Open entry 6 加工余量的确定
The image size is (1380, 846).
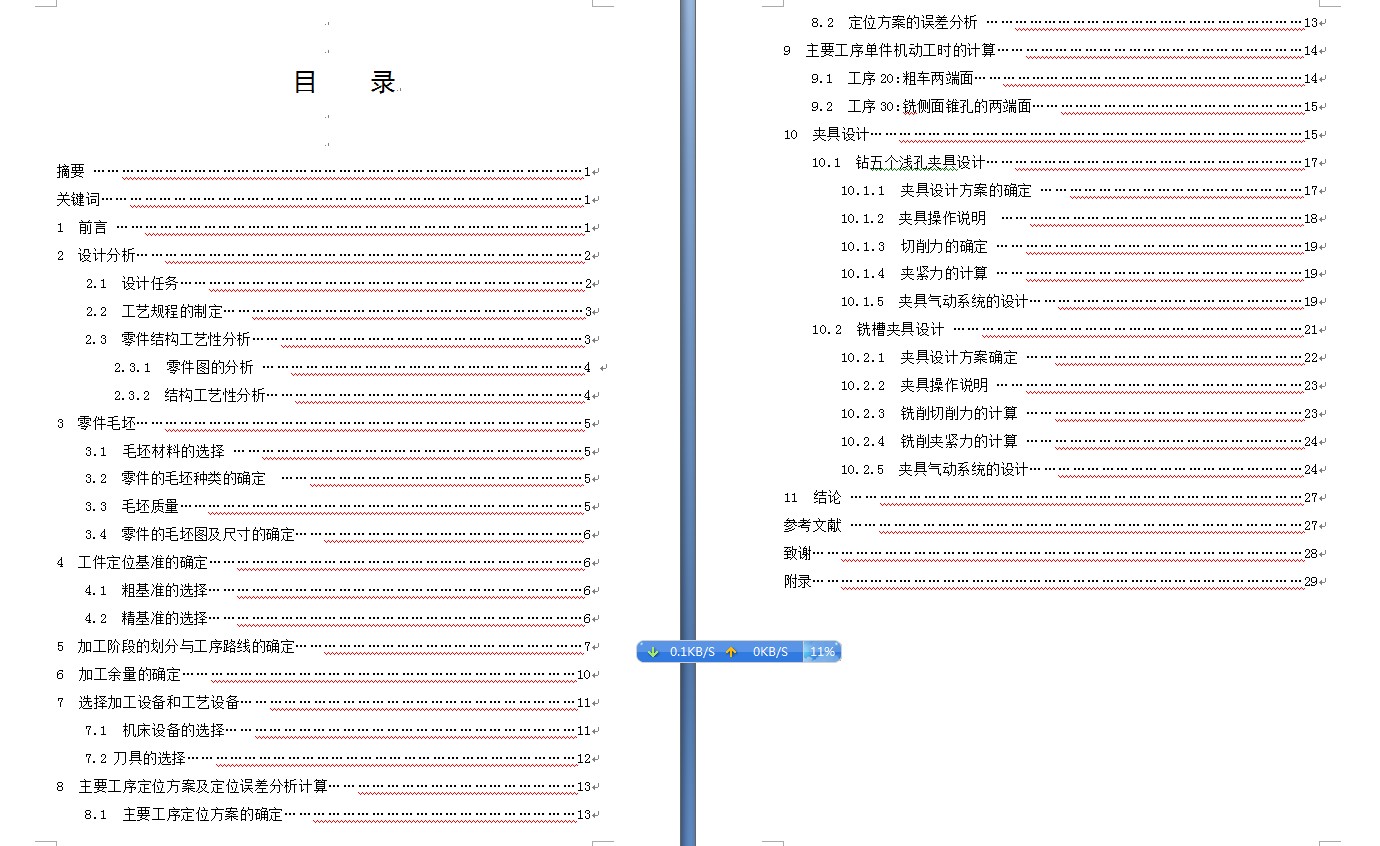click(324, 675)
